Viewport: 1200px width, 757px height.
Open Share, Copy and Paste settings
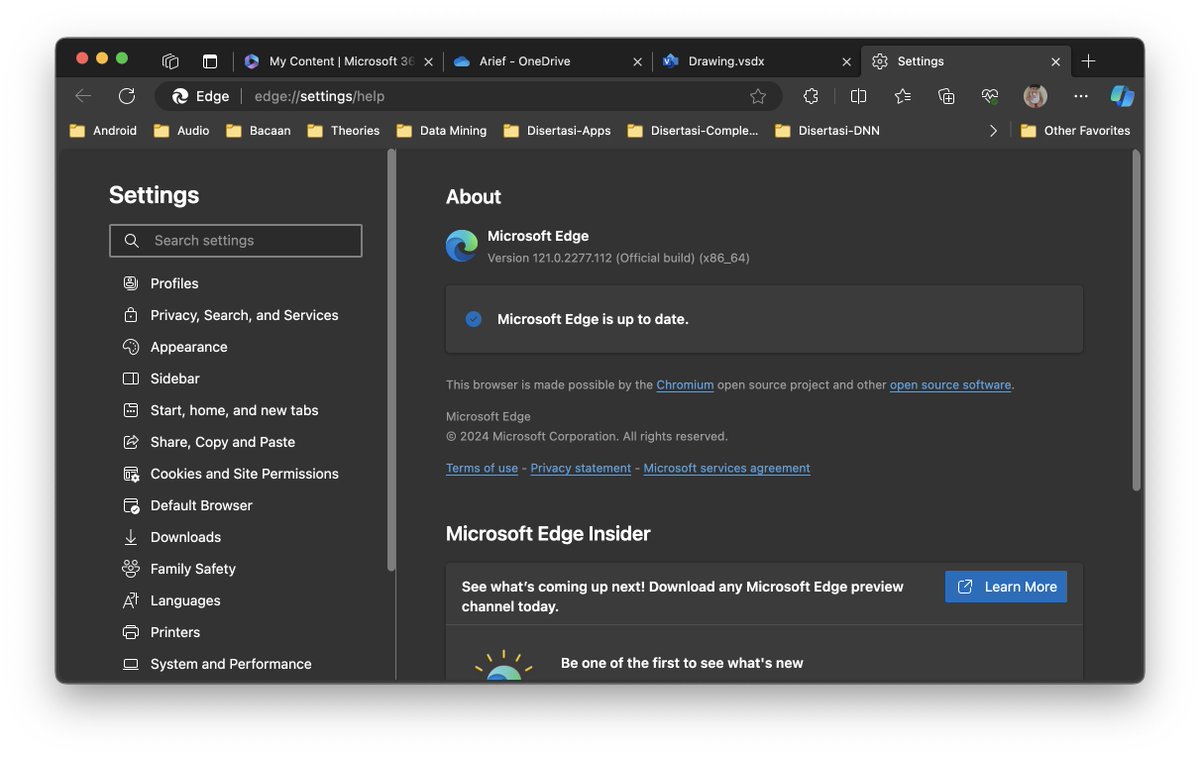click(x=208, y=442)
